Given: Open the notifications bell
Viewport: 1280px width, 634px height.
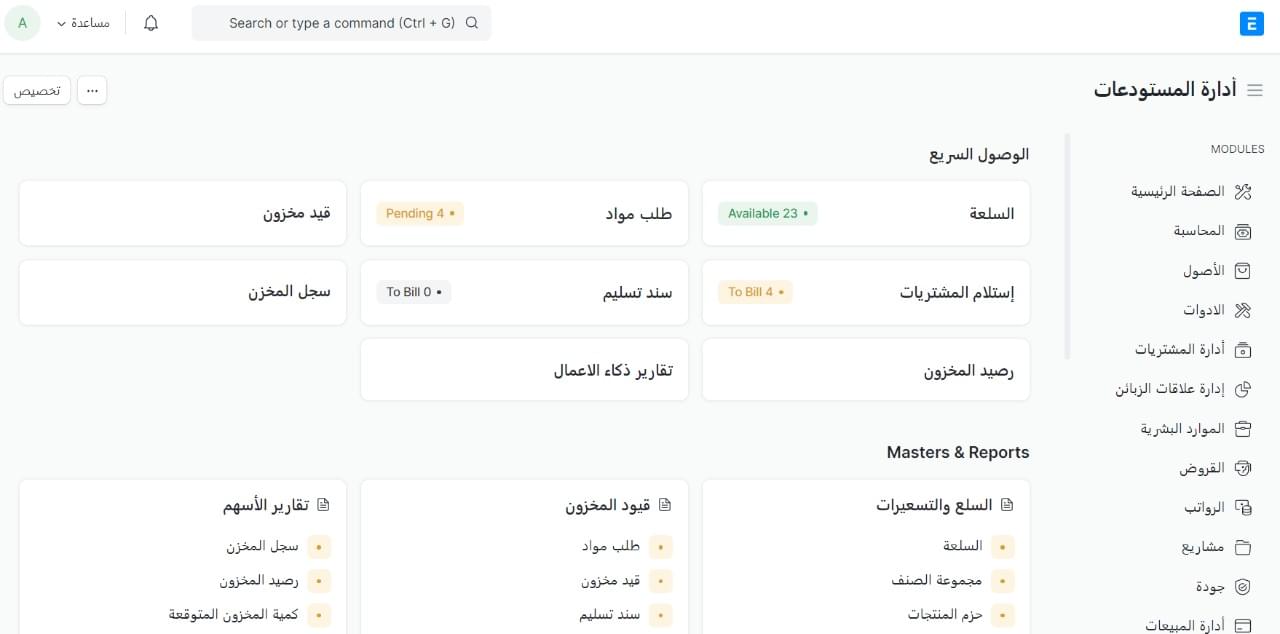Looking at the screenshot, I should [151, 23].
